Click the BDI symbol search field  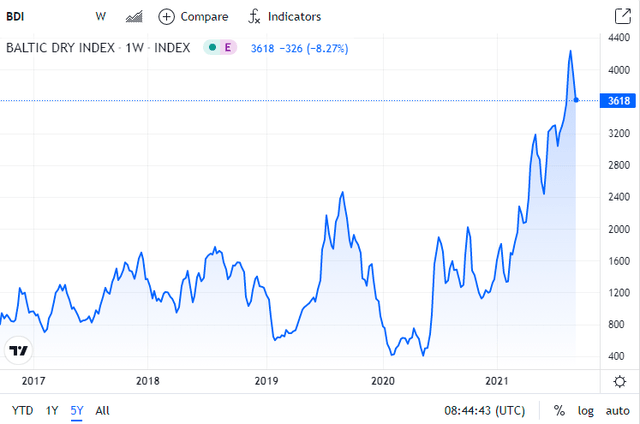(16, 17)
